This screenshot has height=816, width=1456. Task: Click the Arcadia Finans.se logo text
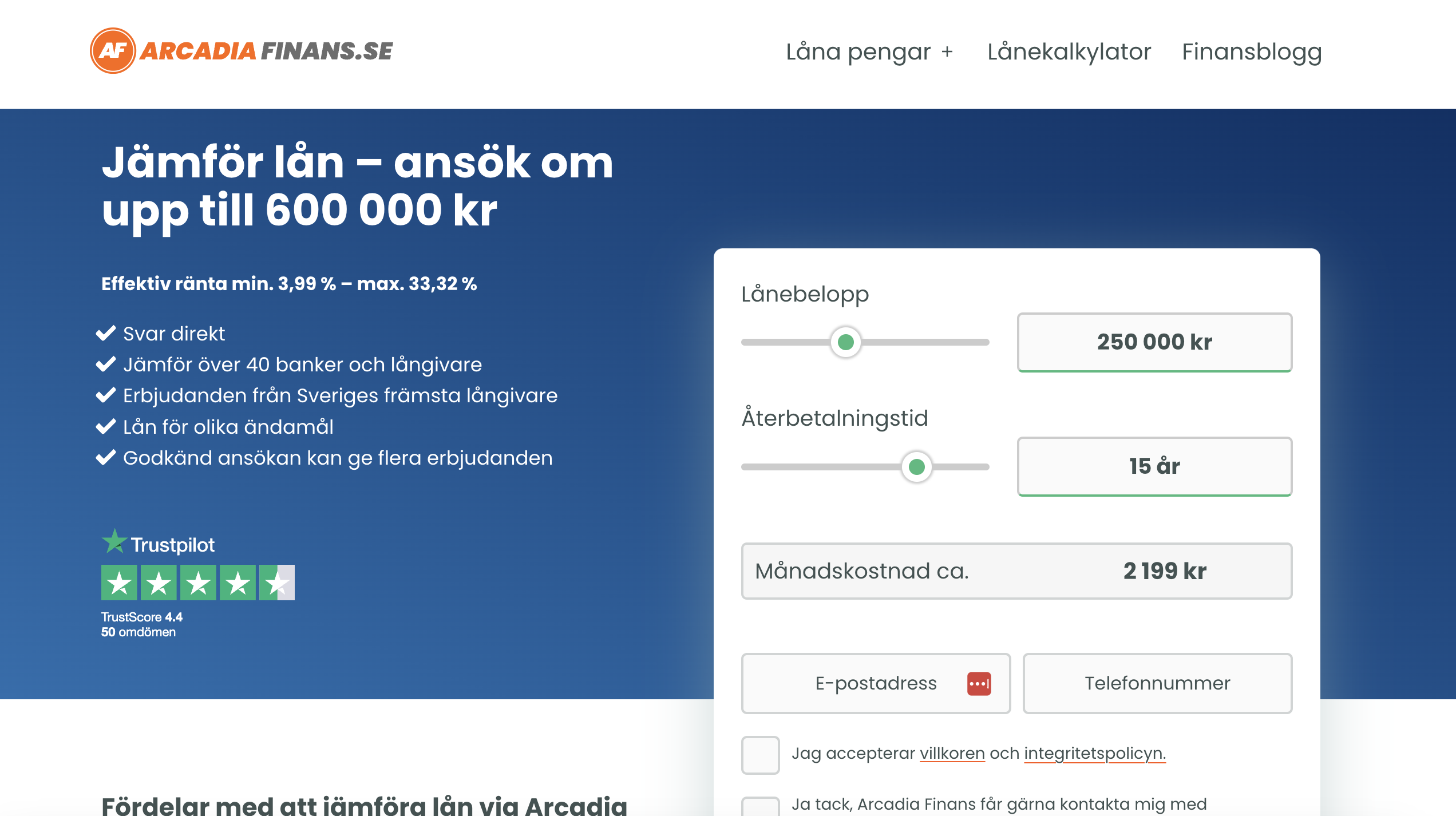(x=266, y=52)
